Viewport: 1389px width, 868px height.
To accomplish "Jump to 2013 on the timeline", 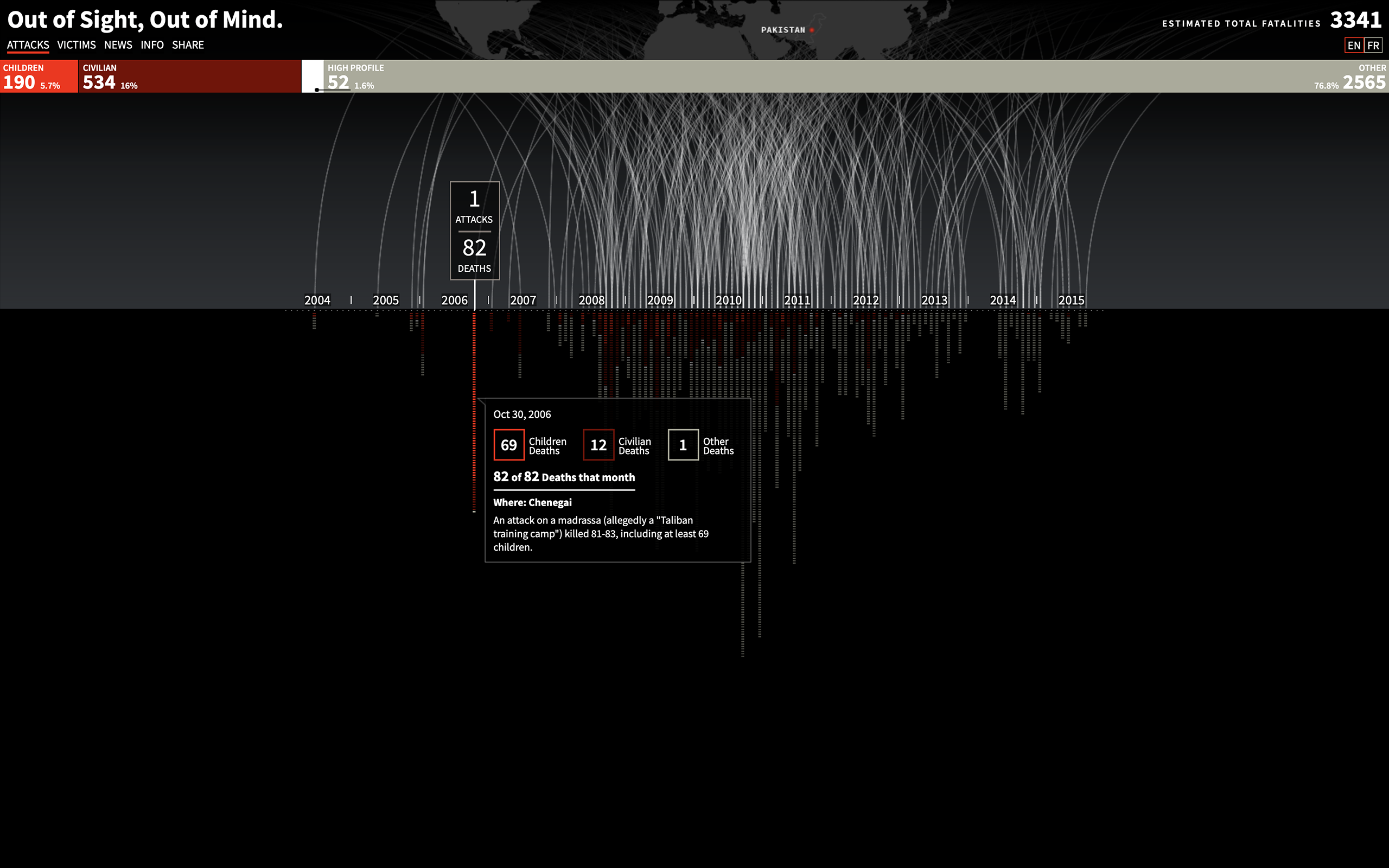I will coord(934,300).
